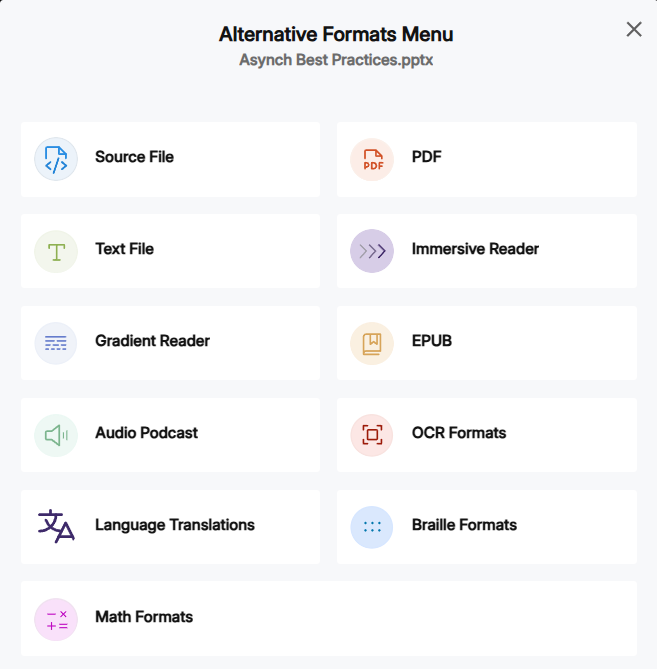Click the Math Formats symbols icon
The height and width of the screenshot is (669, 657).
click(x=56, y=619)
